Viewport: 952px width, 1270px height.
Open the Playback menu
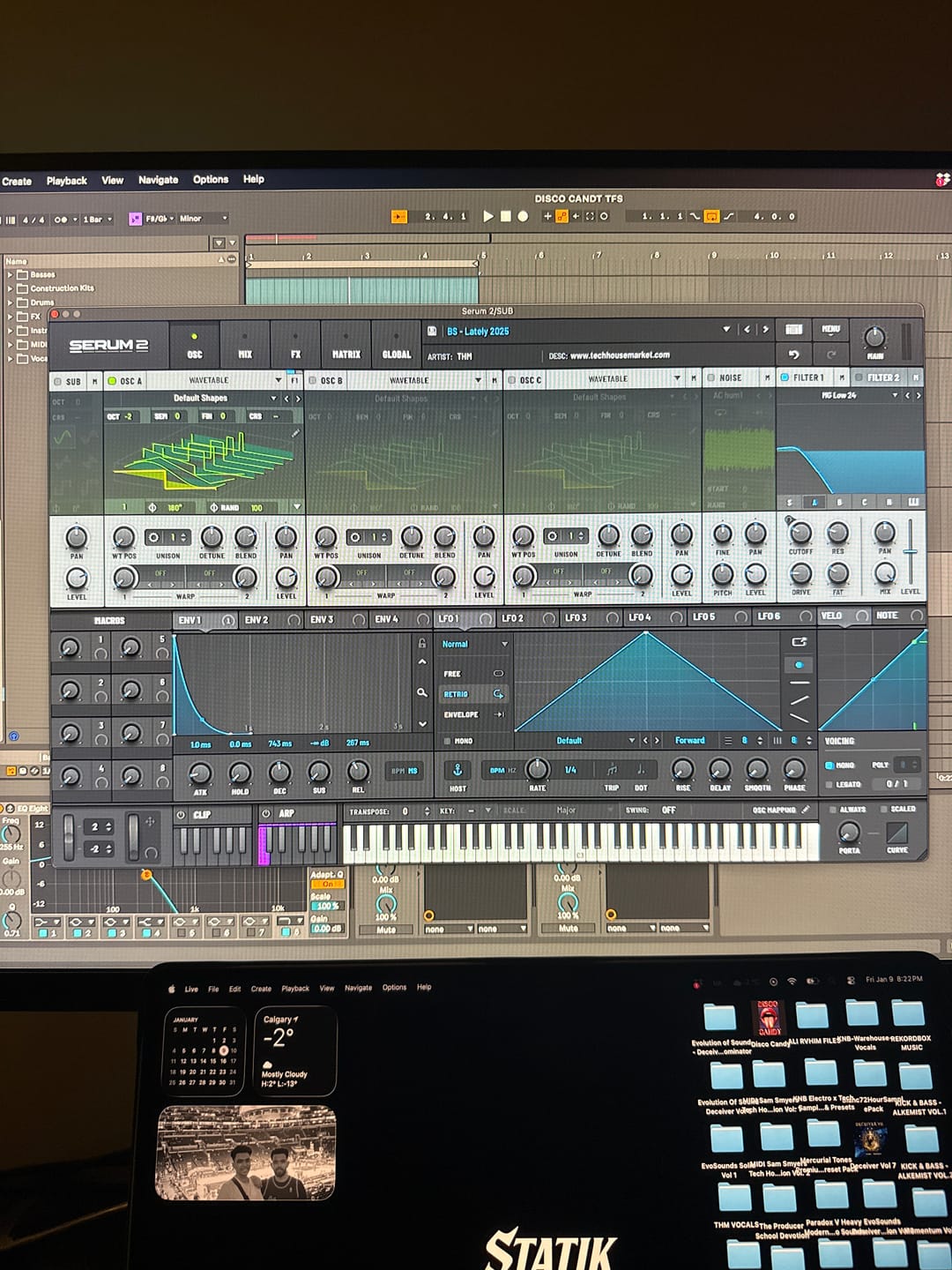[66, 181]
